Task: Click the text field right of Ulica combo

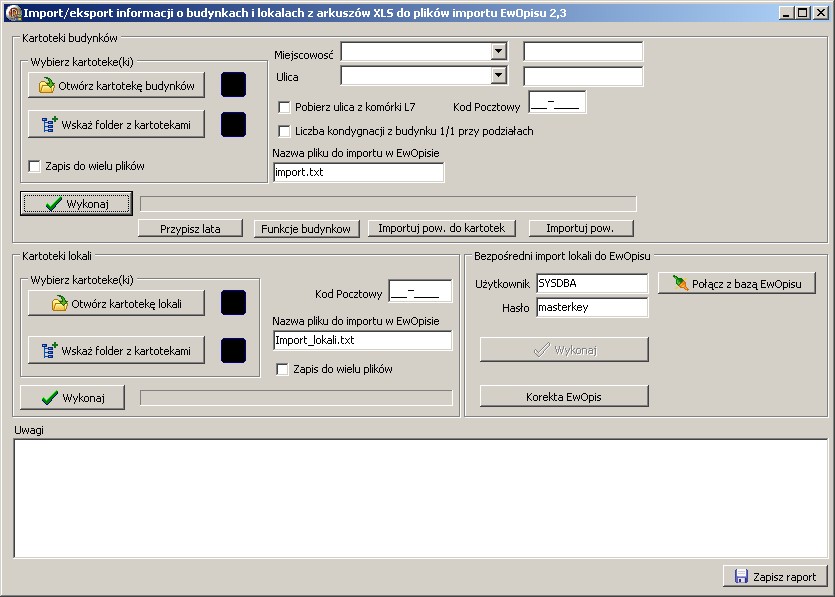Action: [583, 76]
